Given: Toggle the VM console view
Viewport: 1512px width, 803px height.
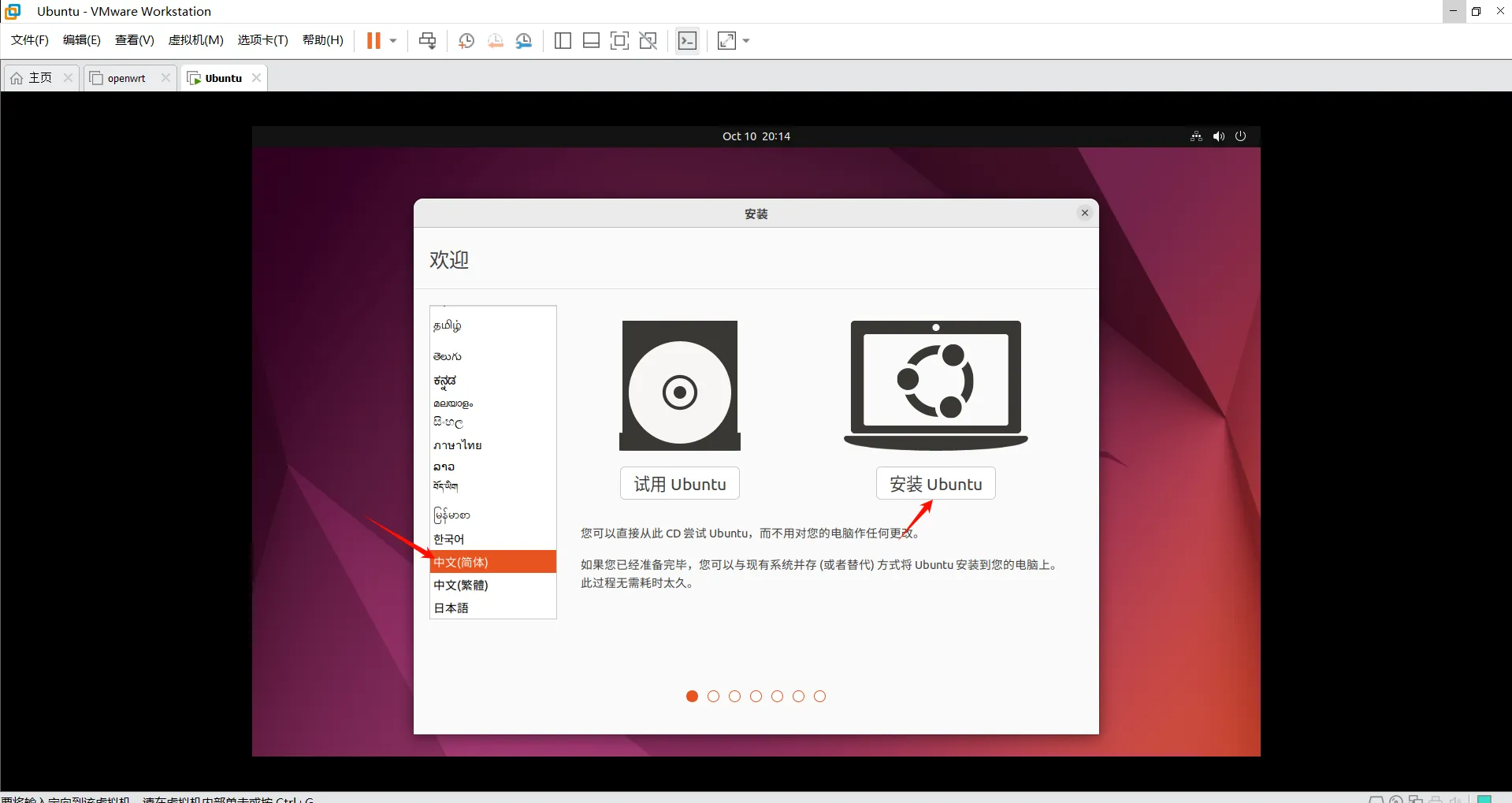Looking at the screenshot, I should 686,40.
